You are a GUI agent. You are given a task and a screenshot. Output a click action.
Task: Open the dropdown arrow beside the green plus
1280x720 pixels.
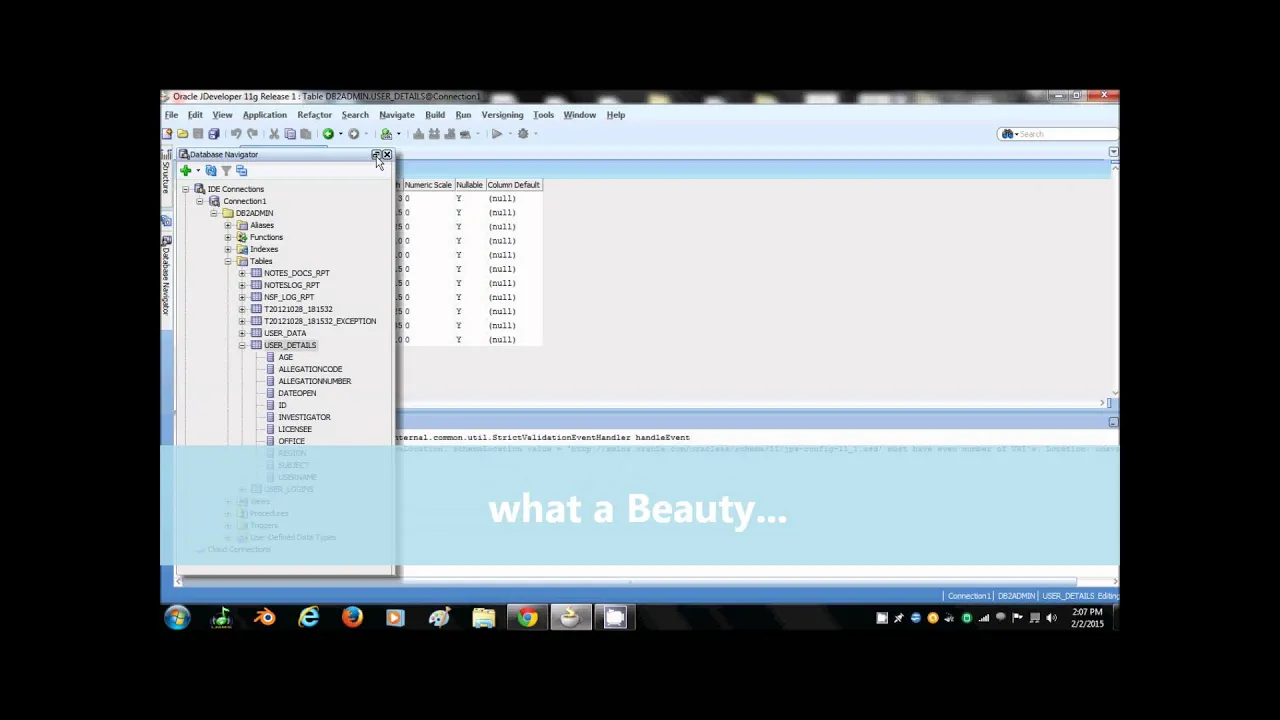[x=197, y=171]
